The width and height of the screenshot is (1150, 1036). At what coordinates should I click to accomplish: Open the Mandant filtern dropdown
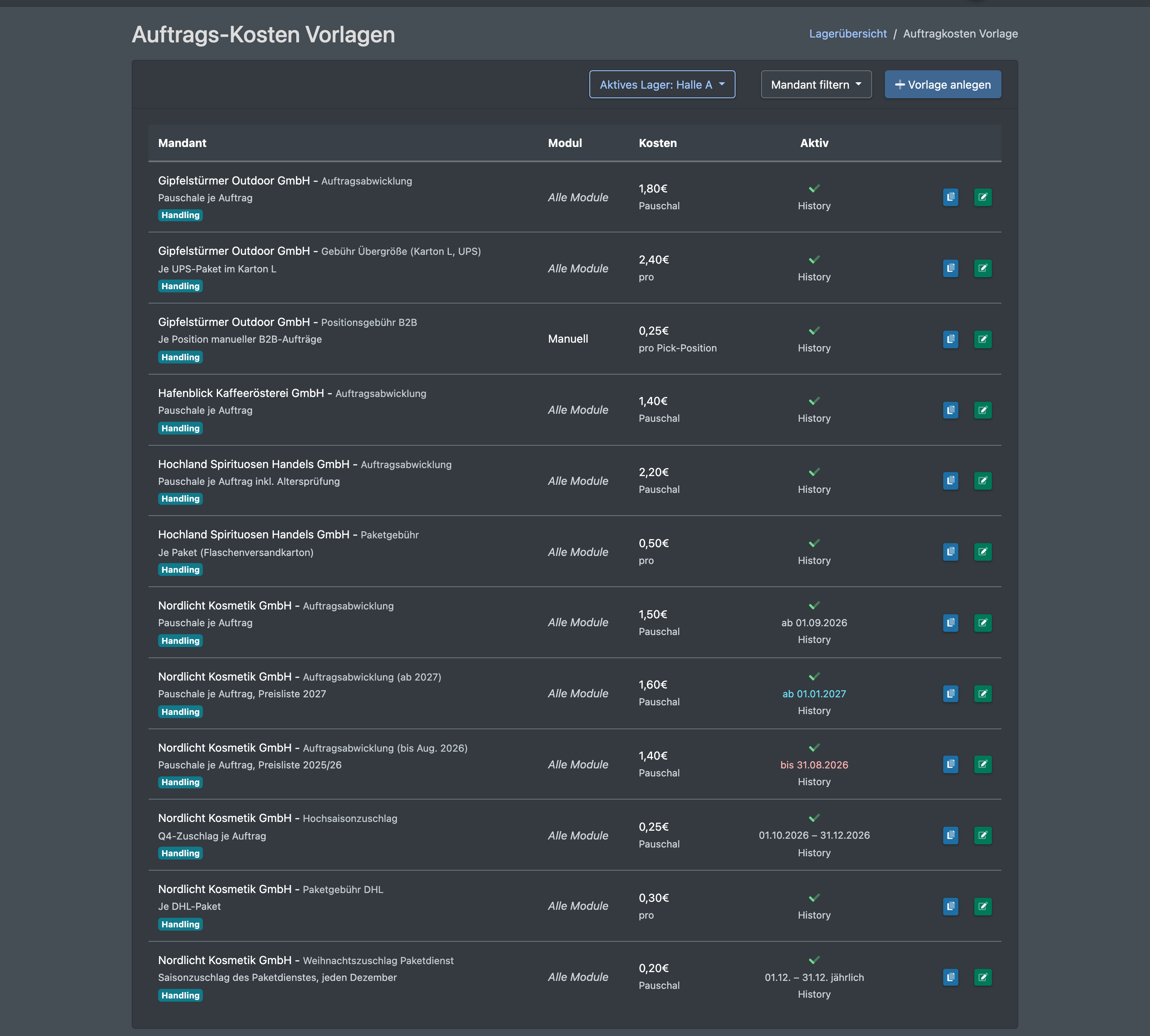(x=816, y=84)
